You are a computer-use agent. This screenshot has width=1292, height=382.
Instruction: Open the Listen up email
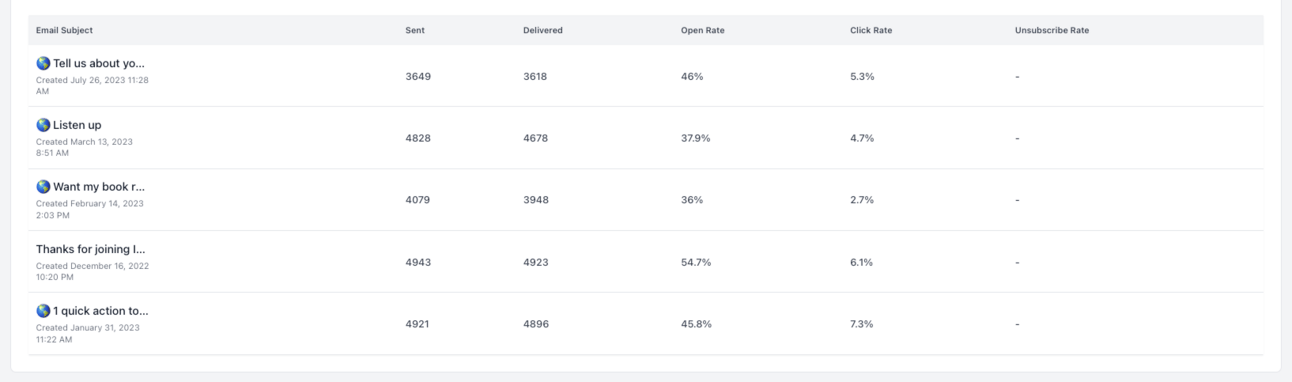coord(77,125)
